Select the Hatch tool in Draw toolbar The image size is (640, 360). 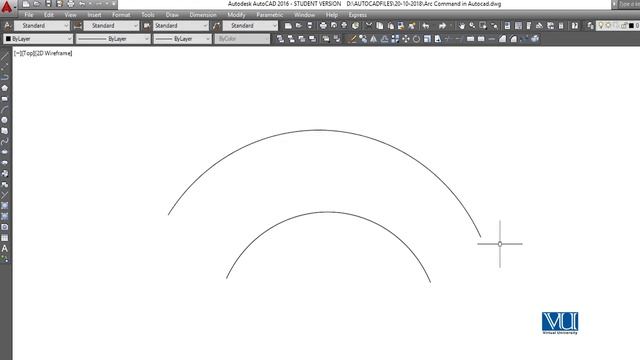4,205
